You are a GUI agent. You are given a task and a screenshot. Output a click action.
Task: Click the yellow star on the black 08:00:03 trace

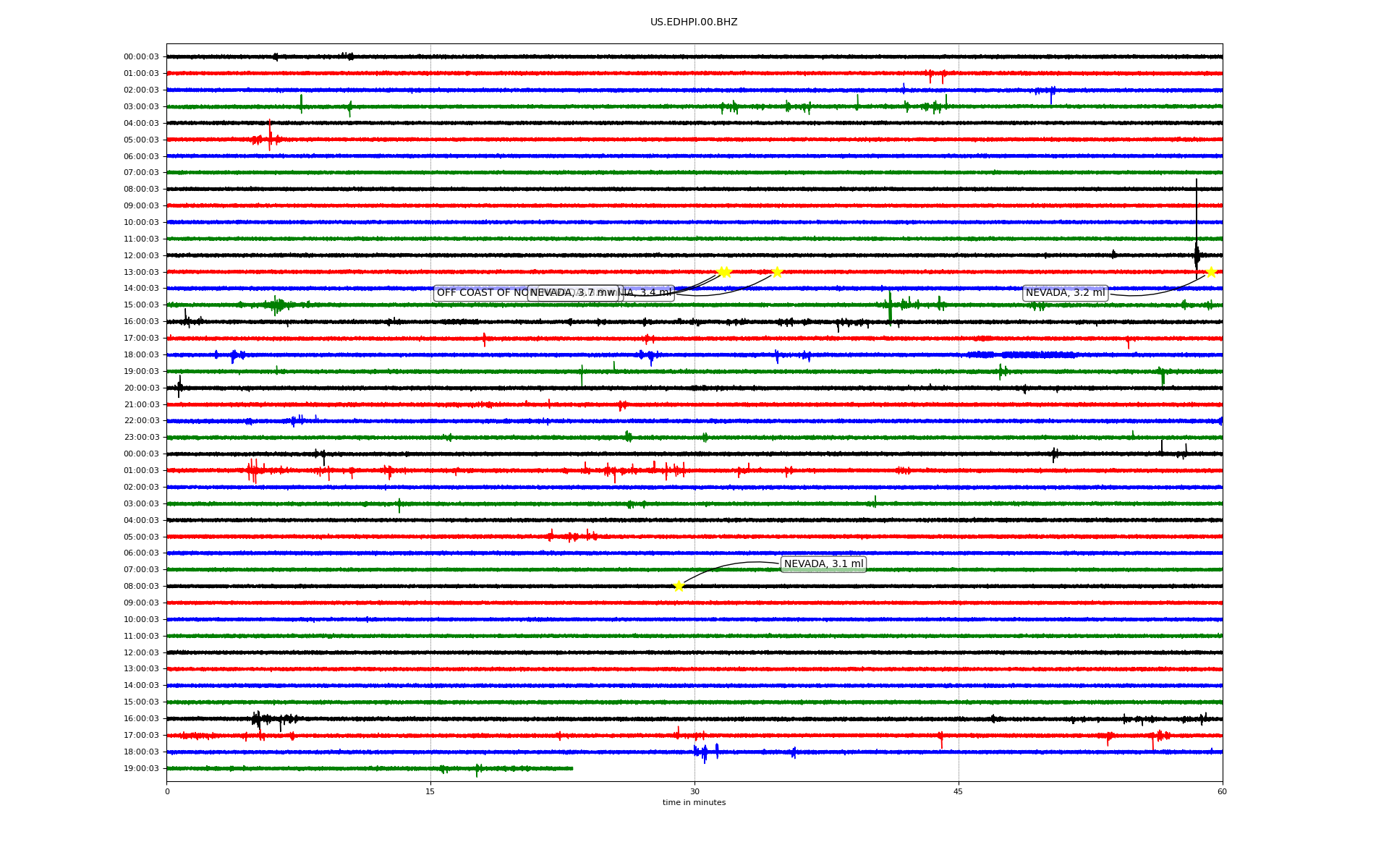pyautogui.click(x=679, y=586)
